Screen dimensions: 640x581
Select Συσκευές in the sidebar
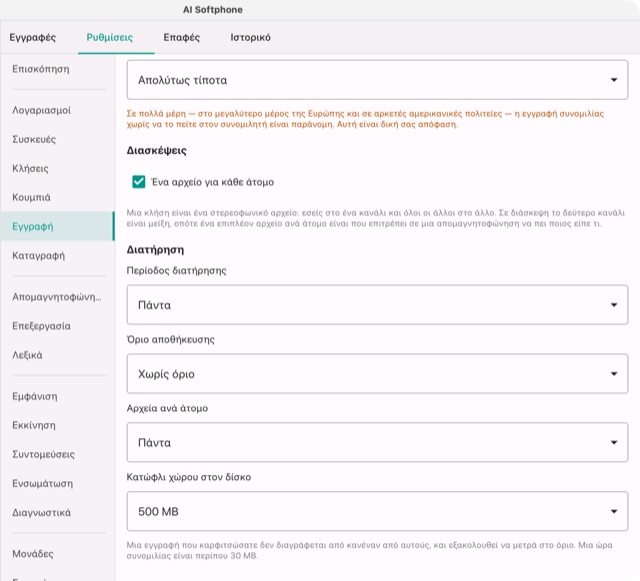[57, 139]
